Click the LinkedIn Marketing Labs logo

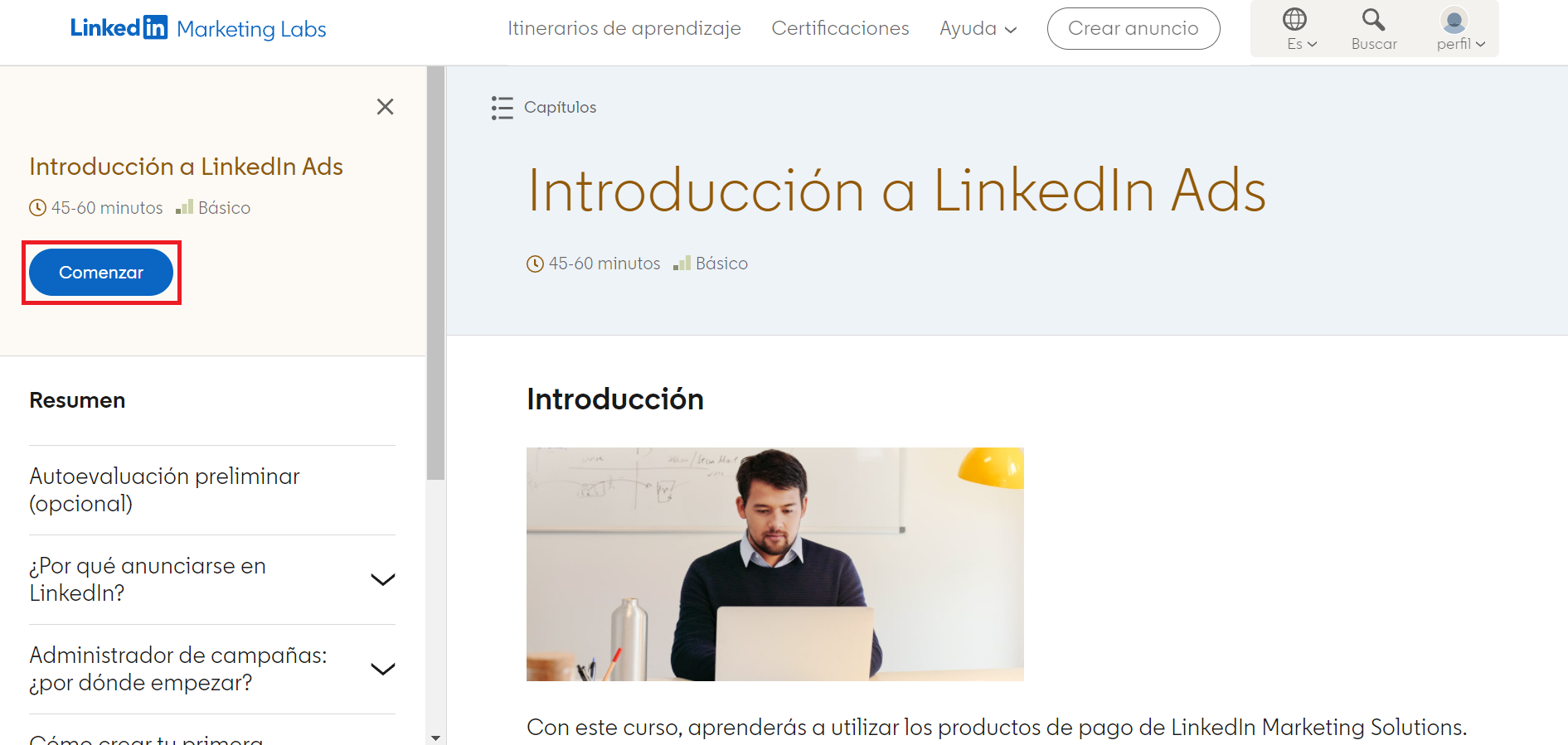198,28
